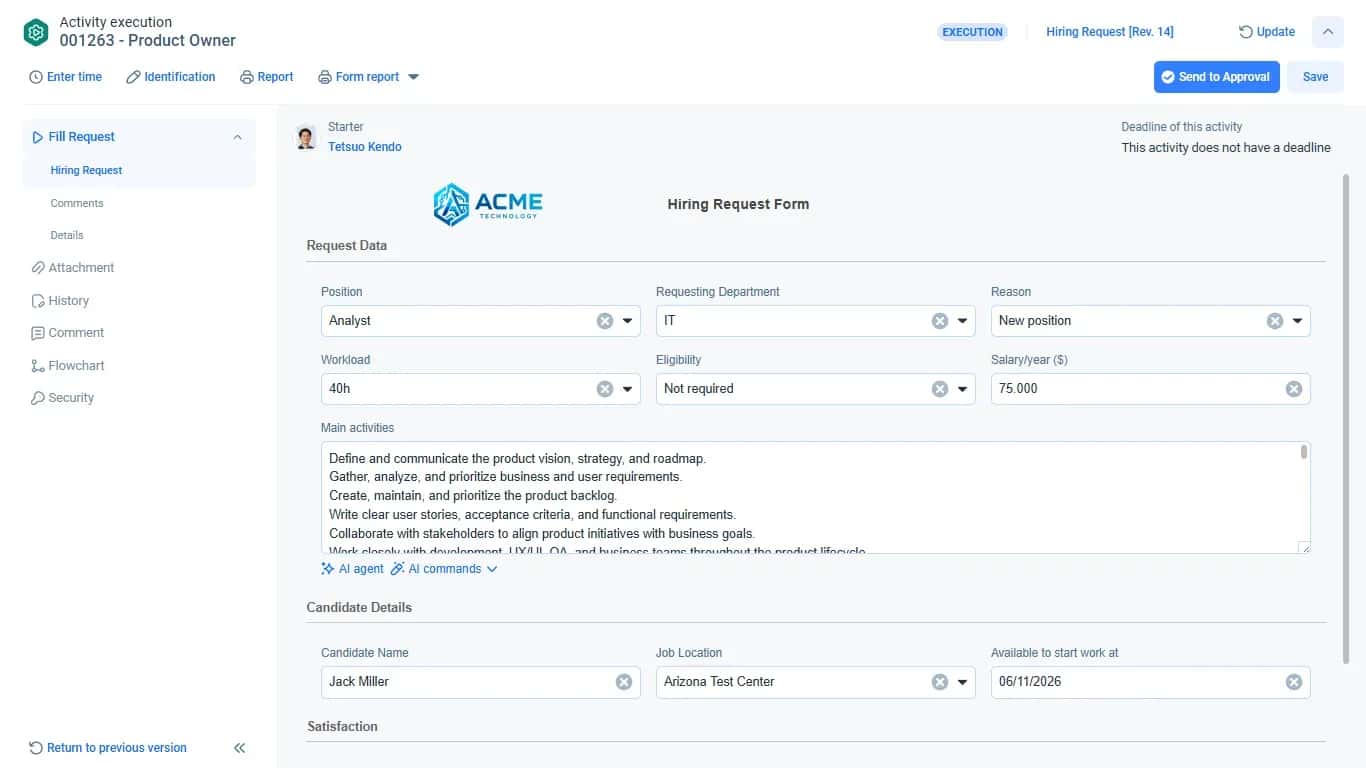The height and width of the screenshot is (768, 1366).
Task: Collapse the Fill Request section
Action: (x=237, y=137)
